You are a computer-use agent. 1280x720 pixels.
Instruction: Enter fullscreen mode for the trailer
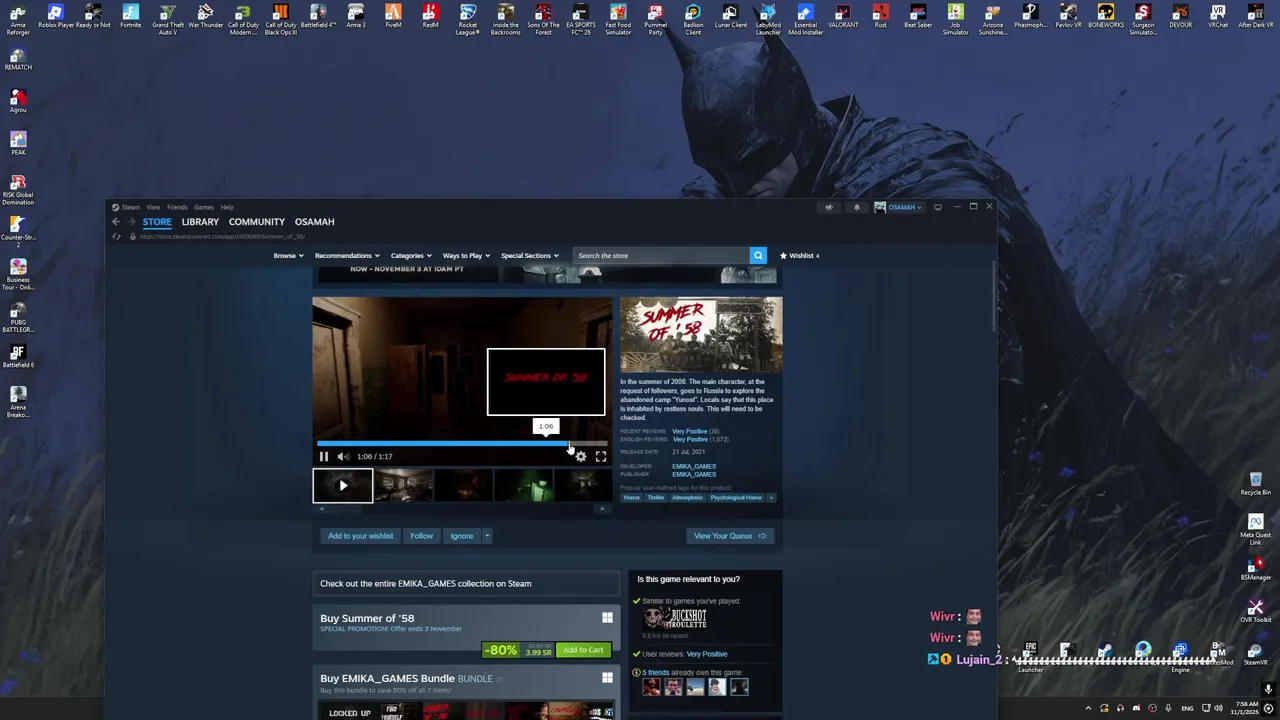(601, 456)
